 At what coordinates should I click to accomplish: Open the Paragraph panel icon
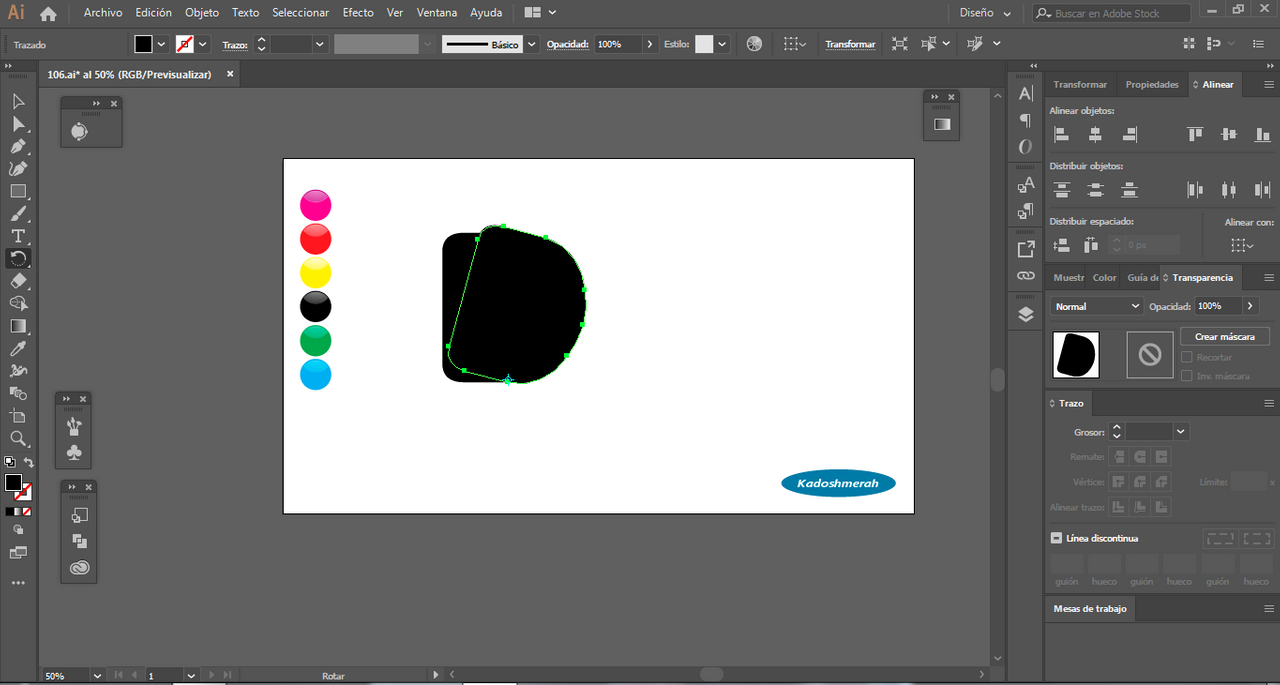pyautogui.click(x=1025, y=120)
